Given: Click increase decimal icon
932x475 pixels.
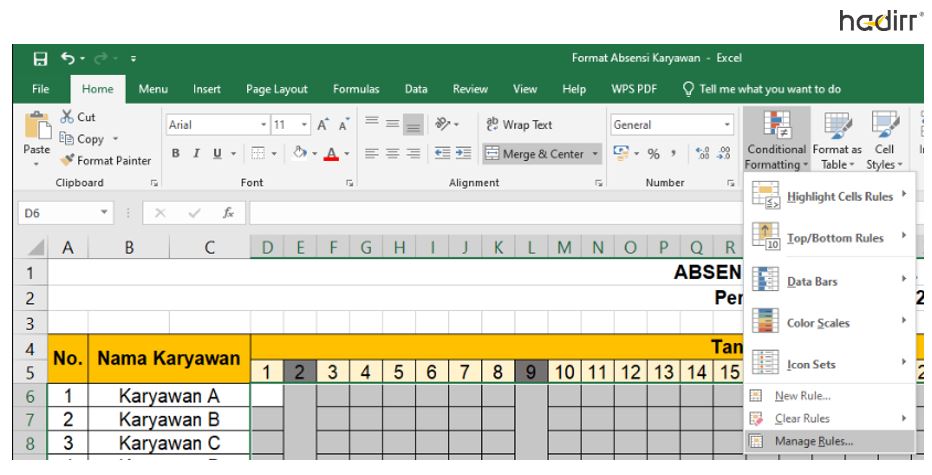Looking at the screenshot, I should click(x=703, y=153).
